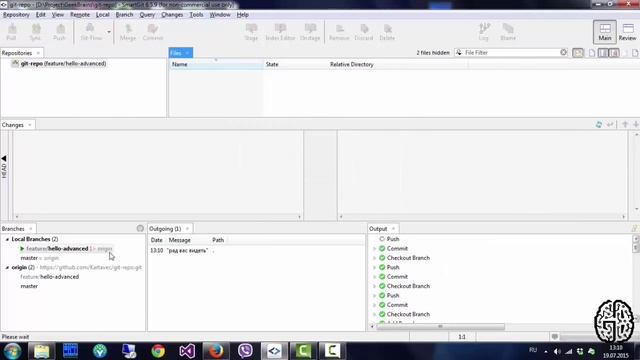Screen dimensions: 640x360
Task: Select the local master branch
Action: pyautogui.click(x=39, y=258)
